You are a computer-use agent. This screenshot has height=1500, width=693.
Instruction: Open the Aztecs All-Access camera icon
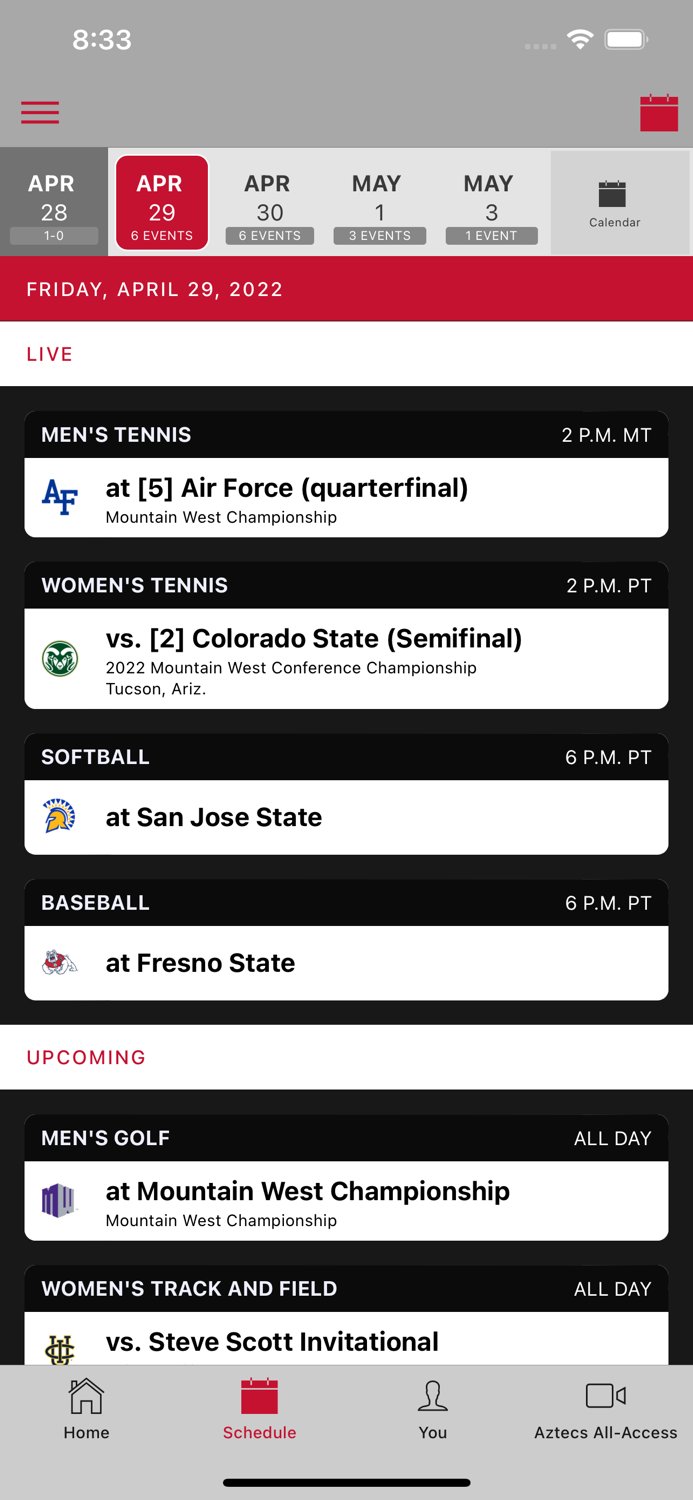click(605, 1408)
